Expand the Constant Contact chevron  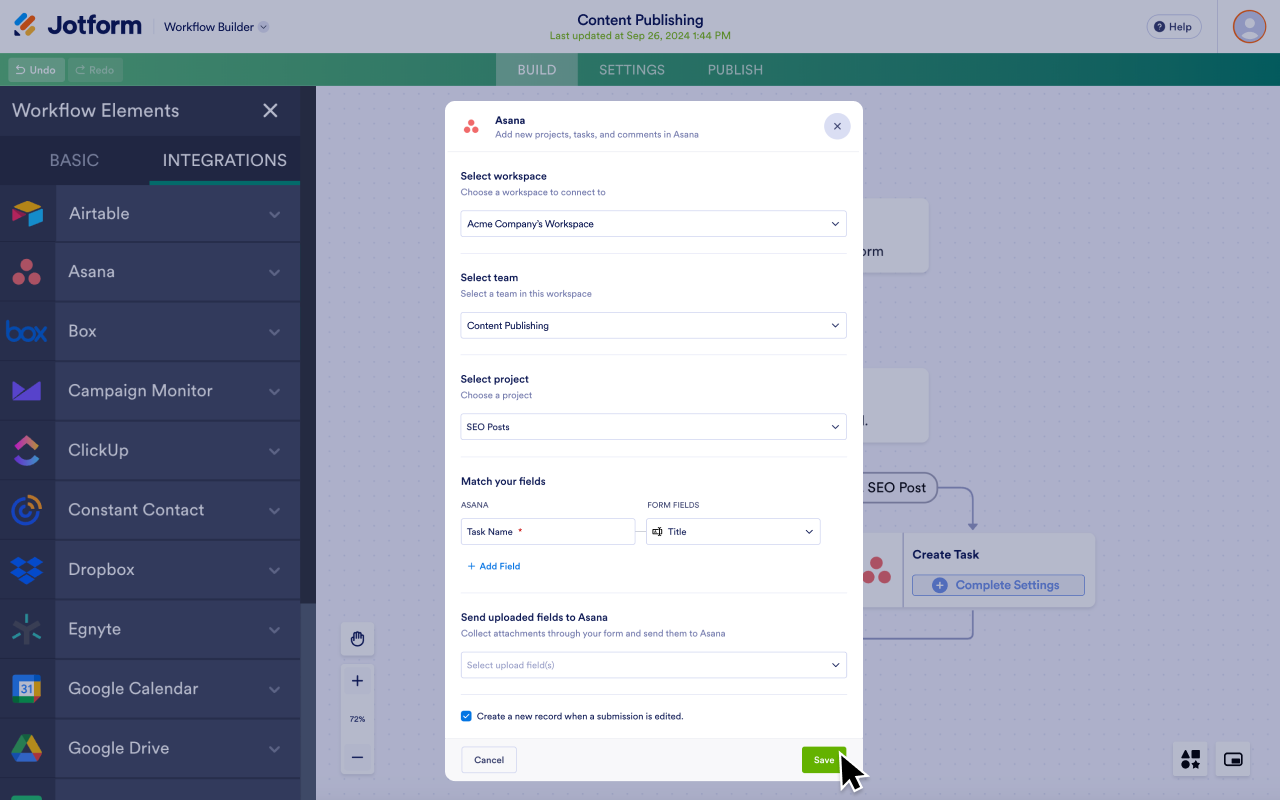click(x=274, y=511)
